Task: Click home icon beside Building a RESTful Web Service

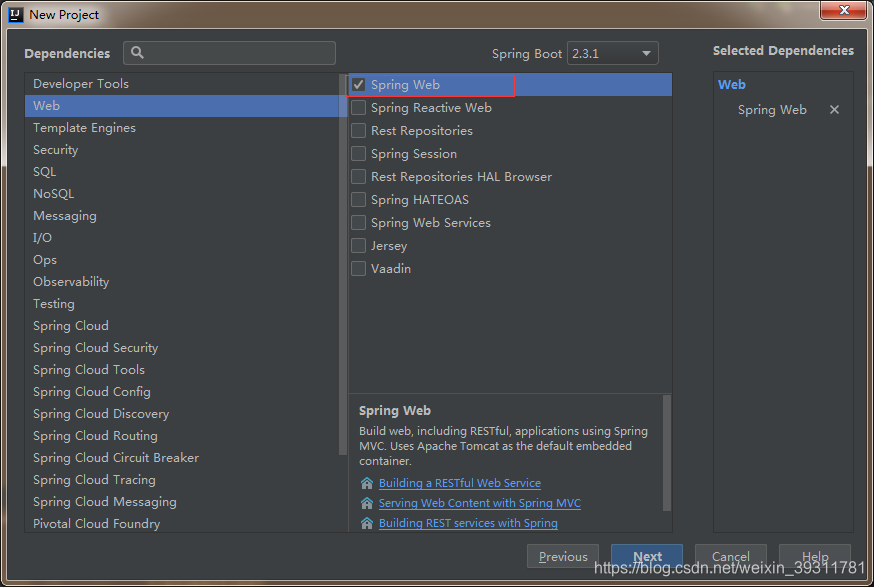Action: [367, 483]
